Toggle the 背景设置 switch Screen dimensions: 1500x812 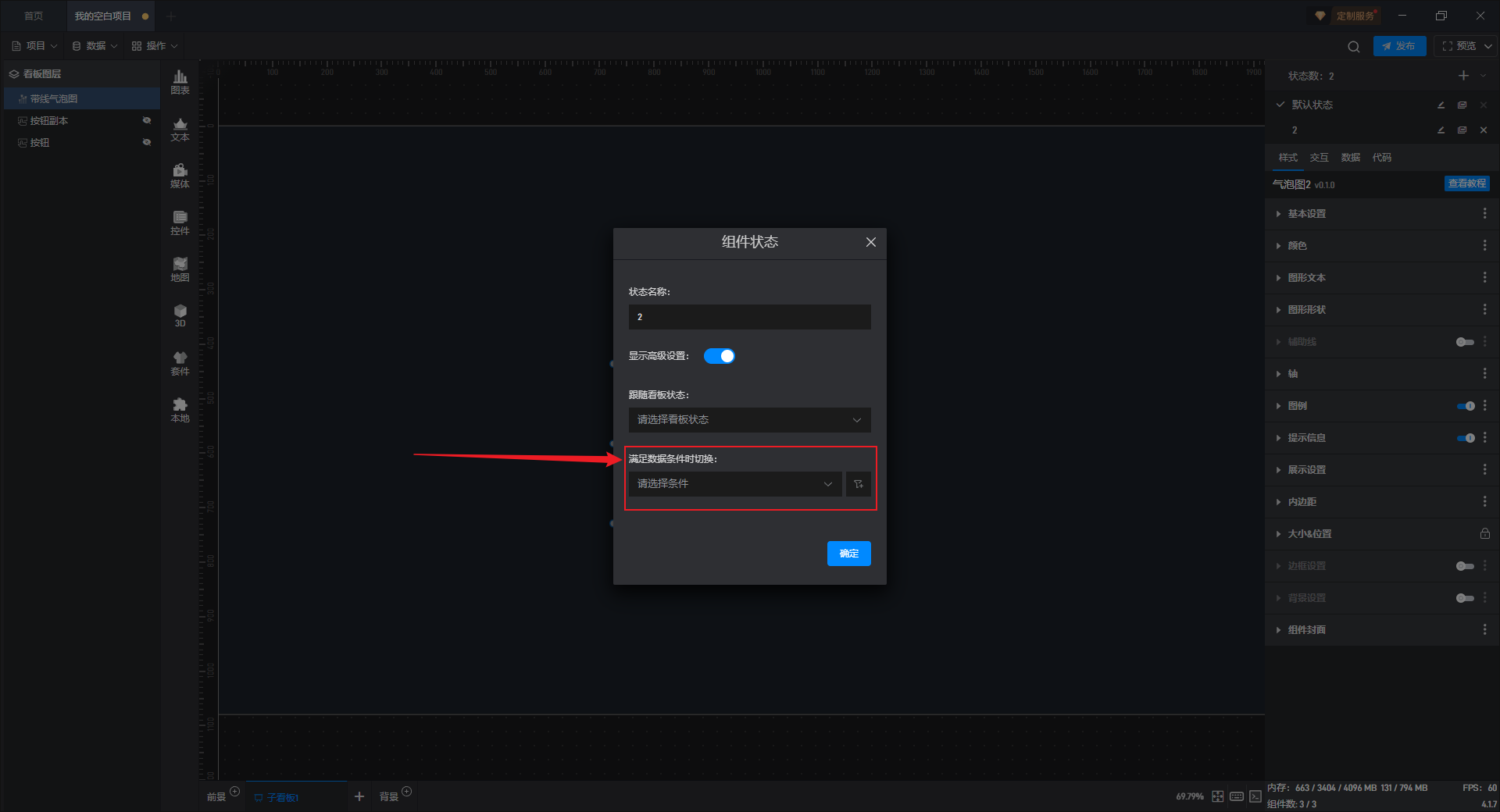point(1465,598)
